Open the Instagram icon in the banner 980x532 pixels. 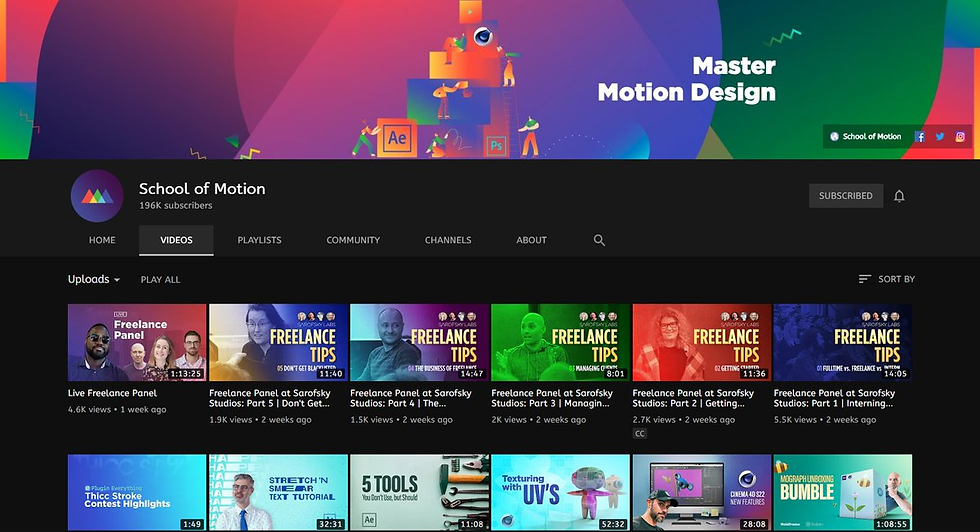pyautogui.click(x=960, y=136)
